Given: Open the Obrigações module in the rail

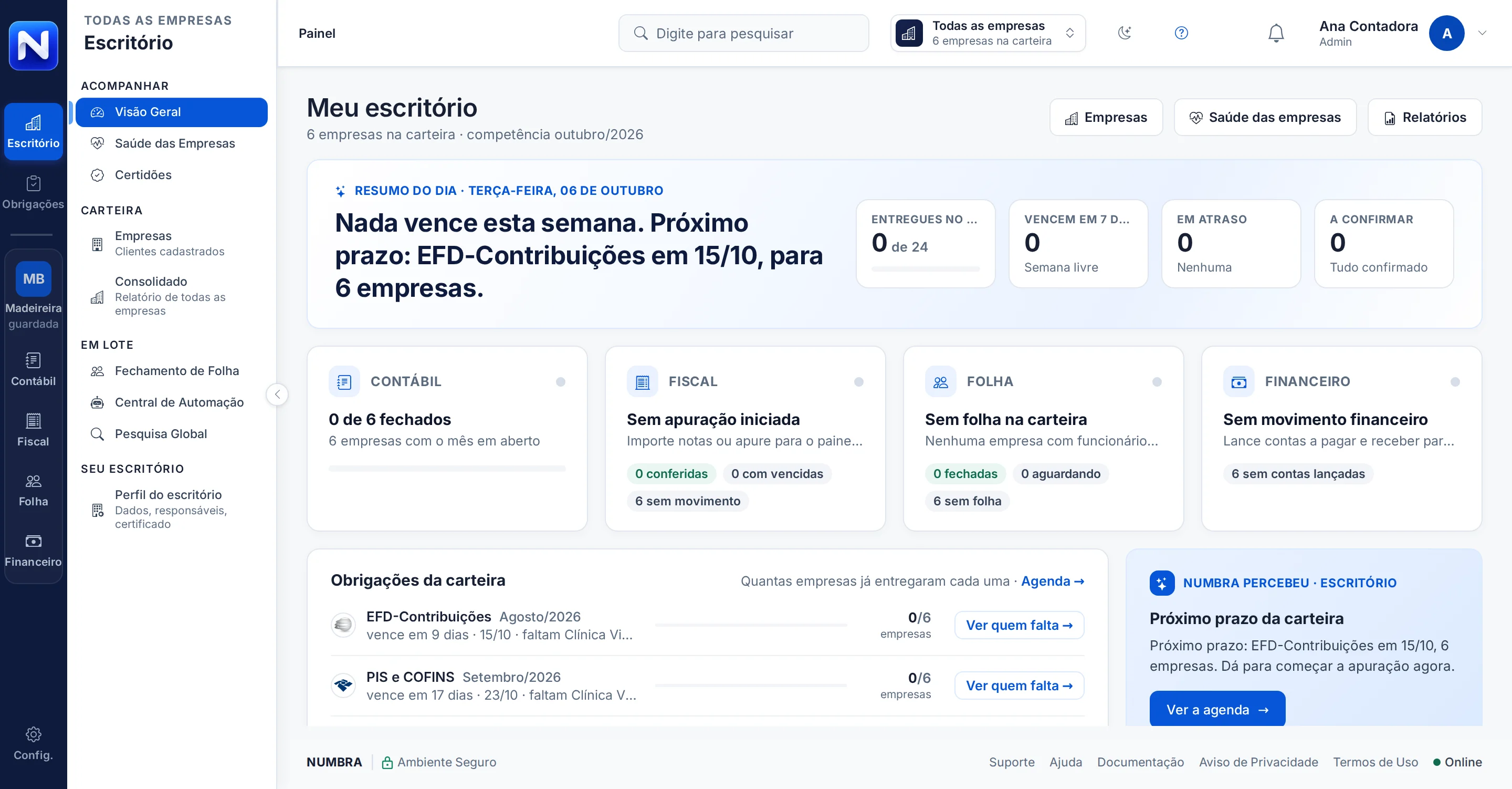Looking at the screenshot, I should click(x=34, y=193).
